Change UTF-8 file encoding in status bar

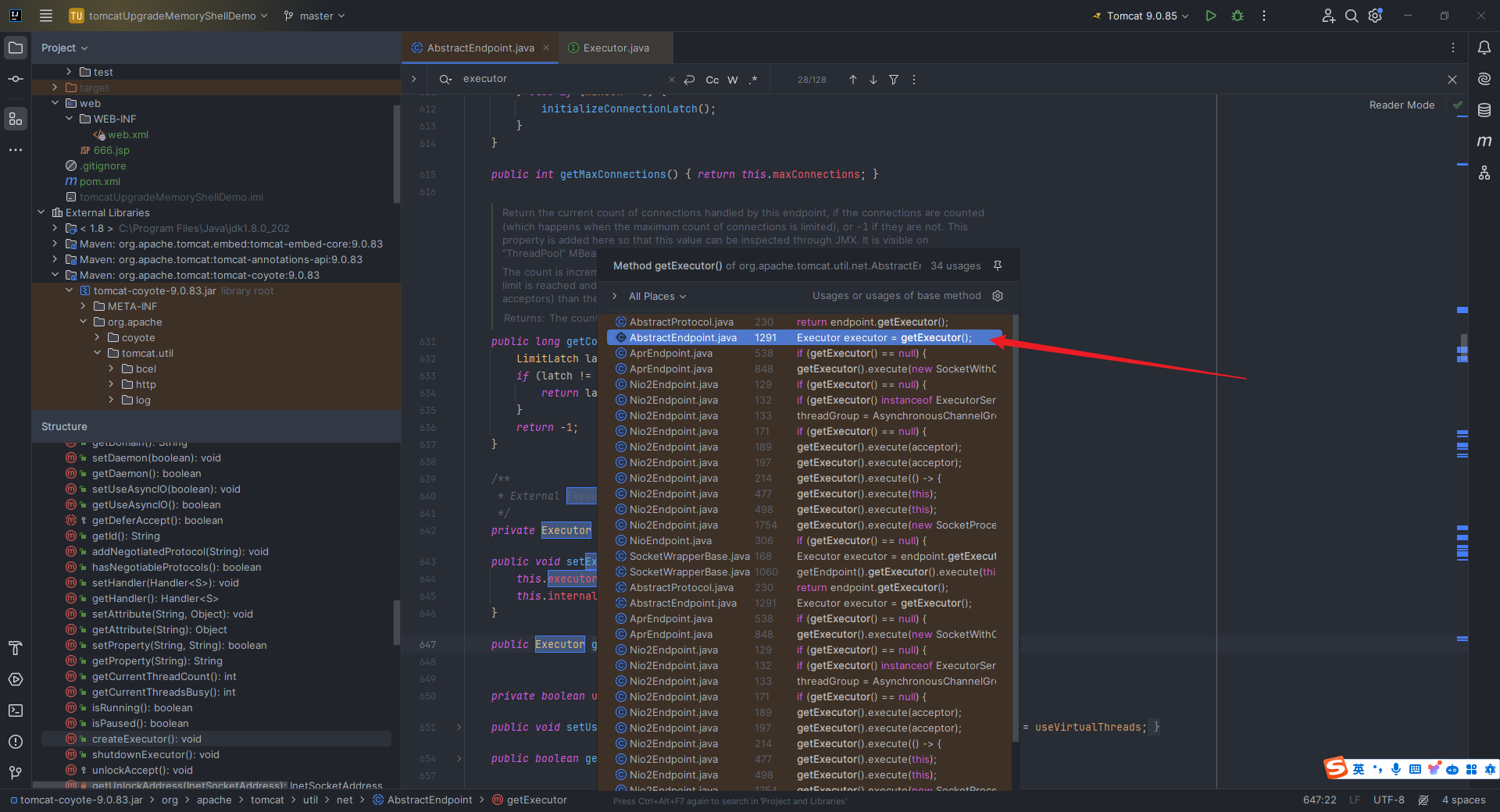(1388, 800)
